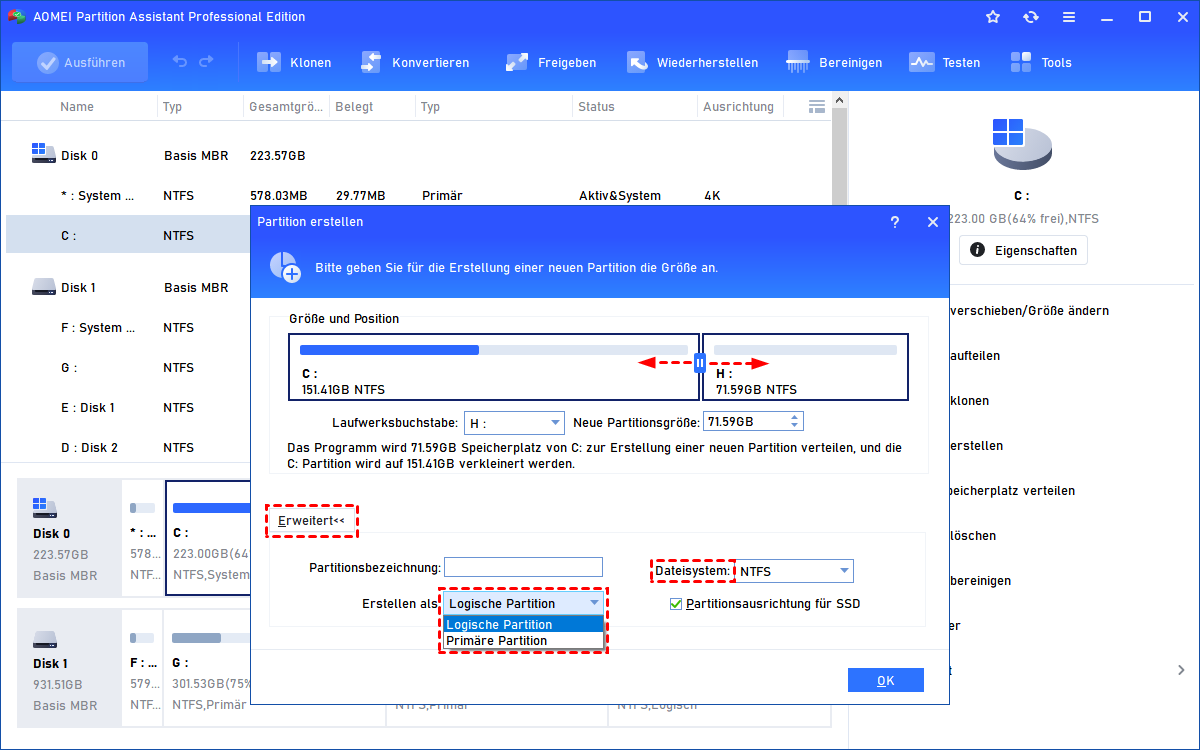
Task: Click the Disk 0 drive icon in list
Action: 43,154
